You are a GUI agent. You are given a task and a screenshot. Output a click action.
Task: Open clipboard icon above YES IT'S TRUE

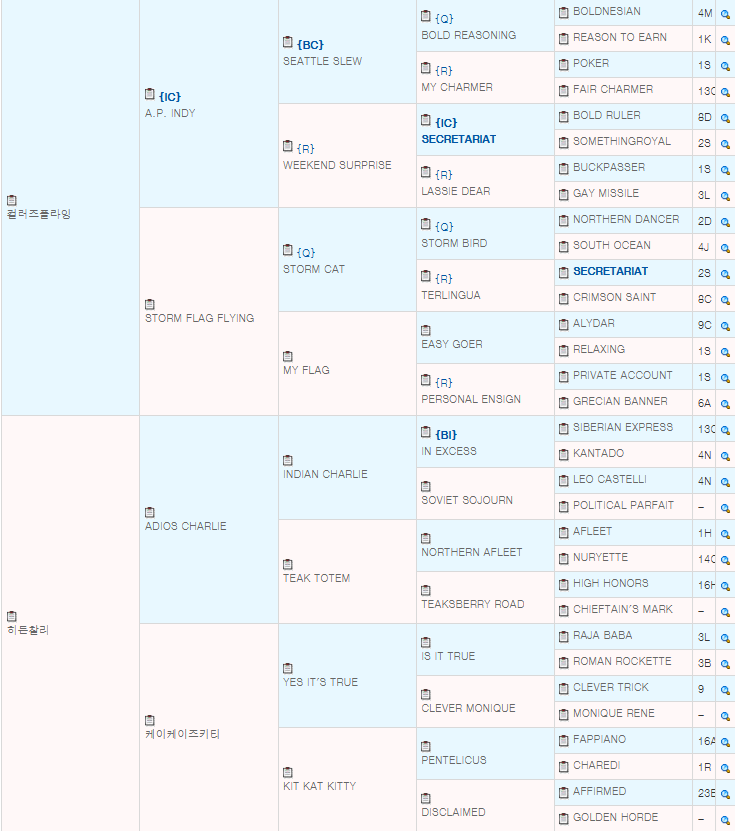(x=288, y=668)
